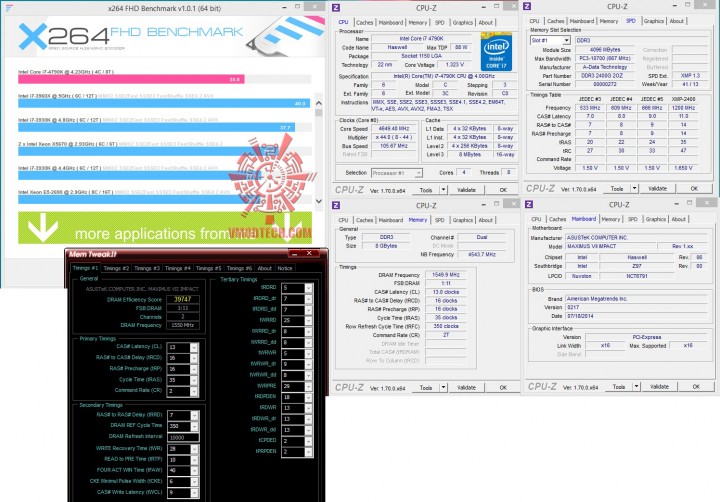Click the DRAM Refresh Interval field showing 10000
The image size is (720, 502).
(183, 437)
